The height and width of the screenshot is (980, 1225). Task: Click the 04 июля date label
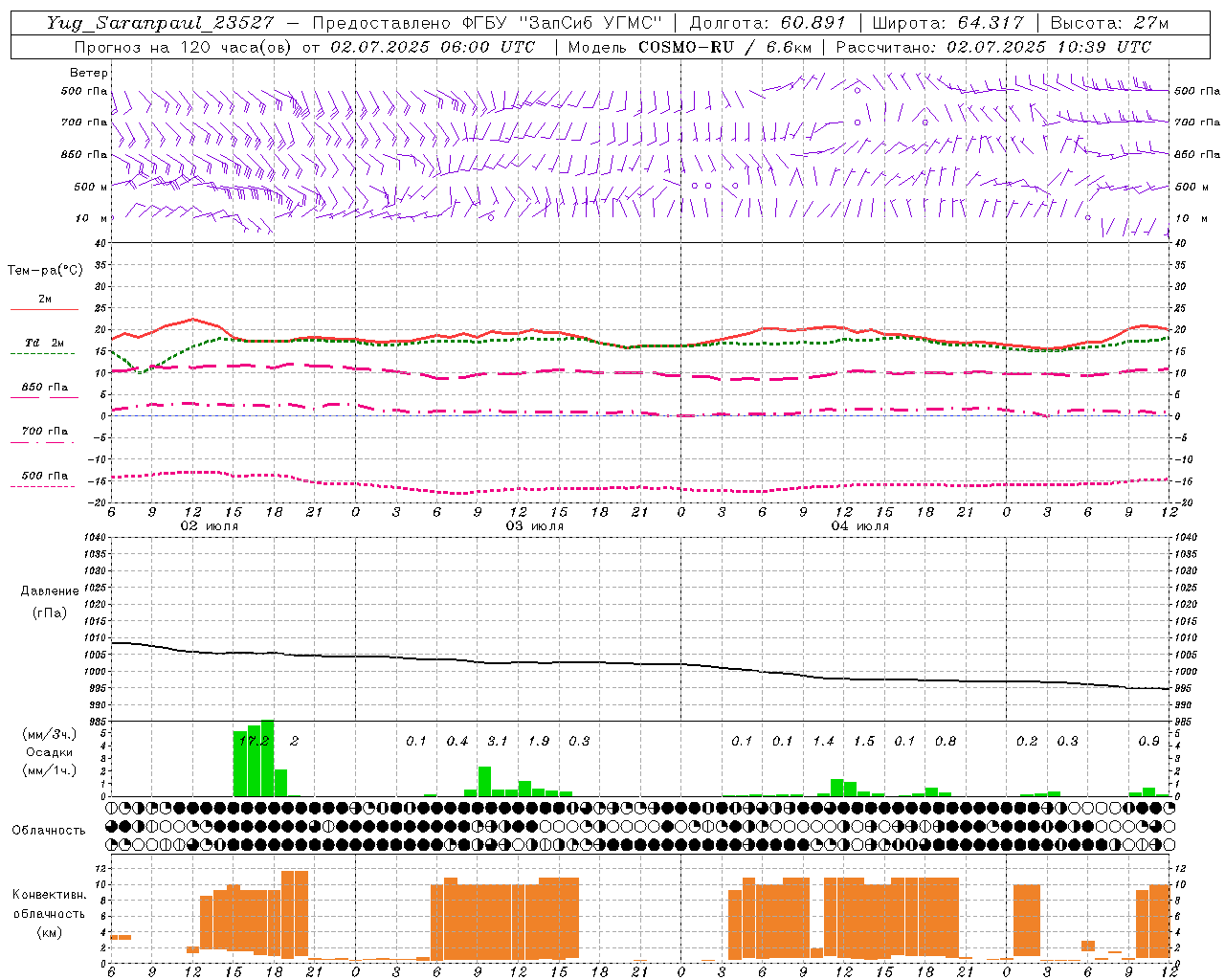[x=860, y=526]
